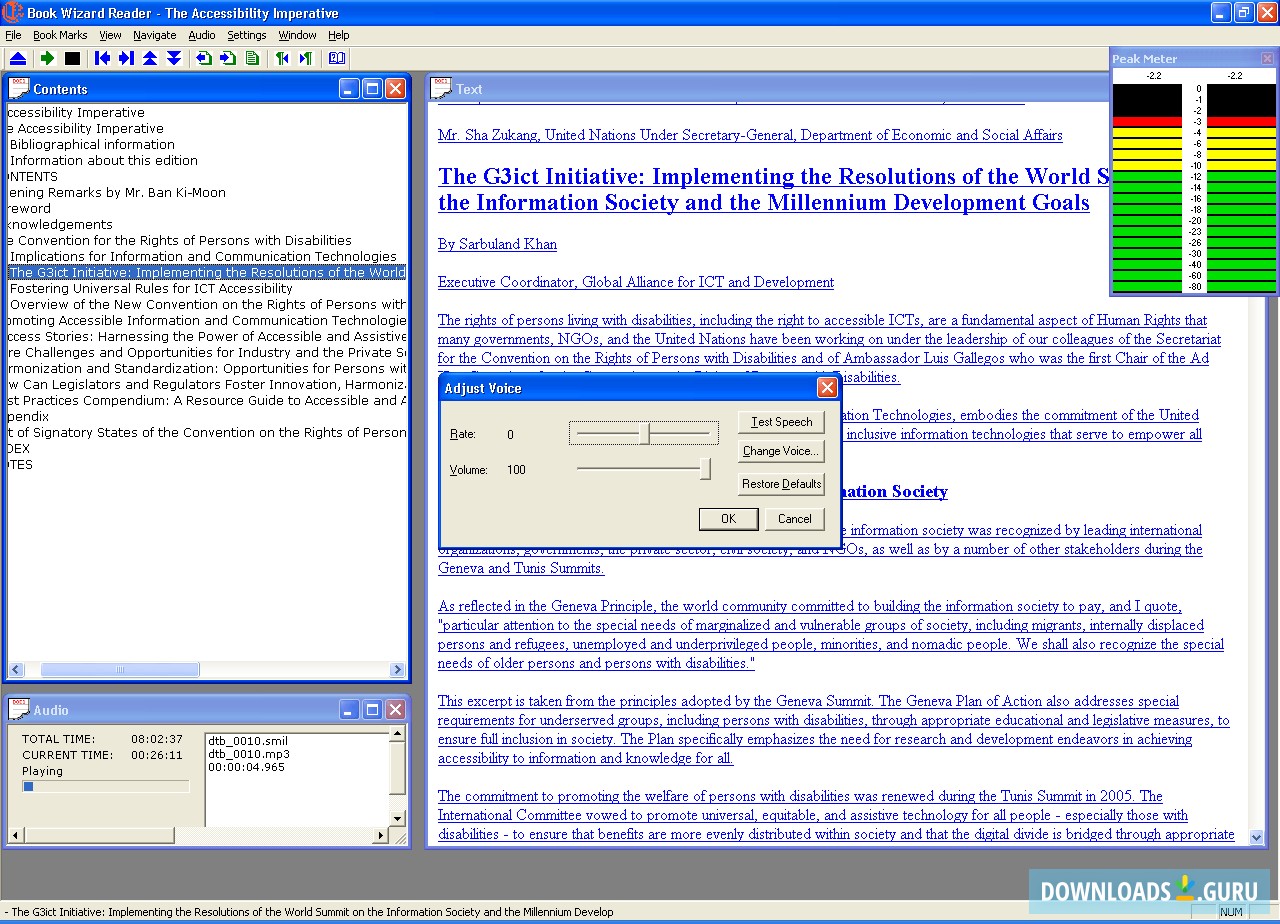Select dtb_0010.smil in the Audio list
Screen dimensions: 1280x924
(248, 741)
